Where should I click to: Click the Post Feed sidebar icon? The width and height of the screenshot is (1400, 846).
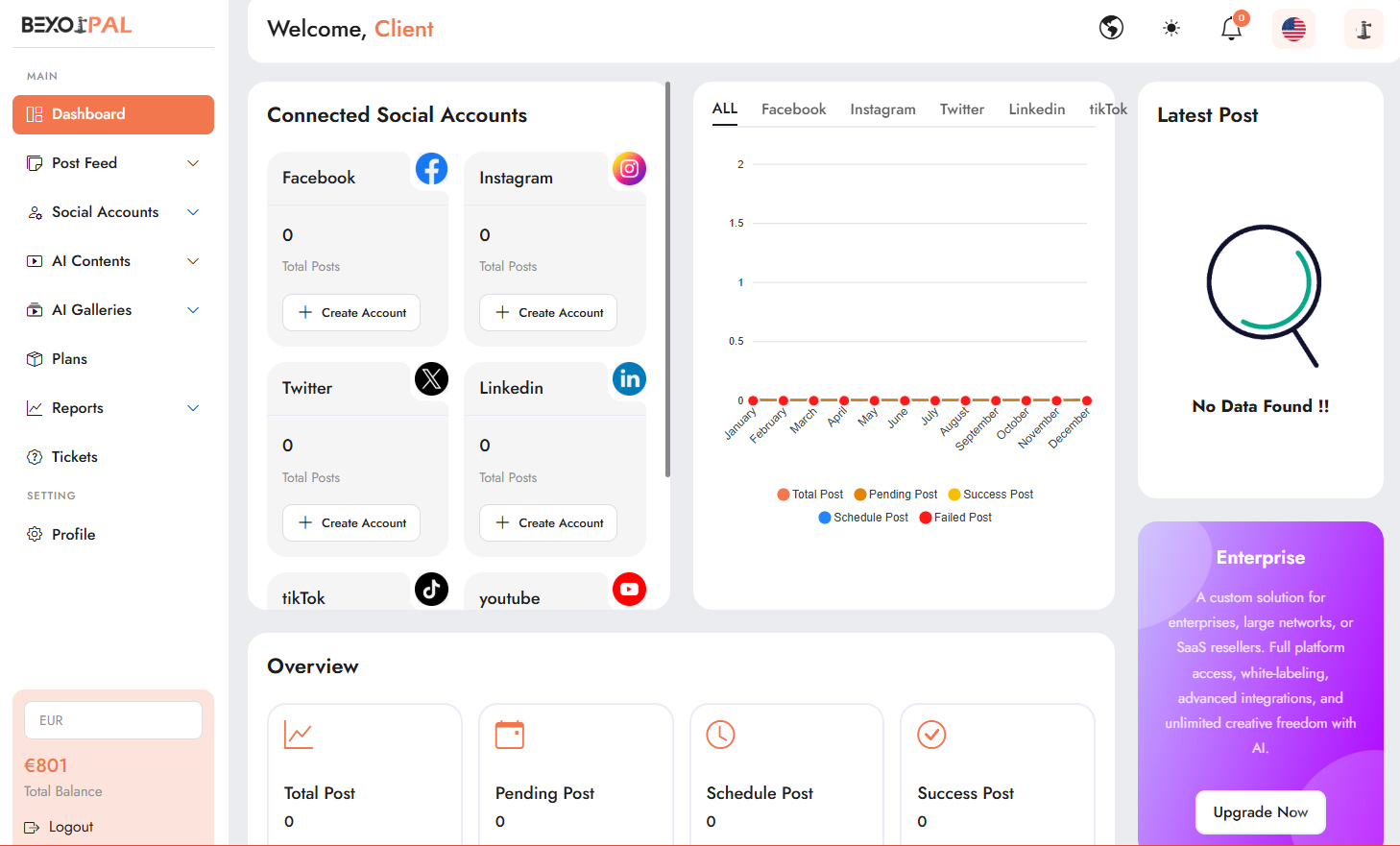pyautogui.click(x=35, y=163)
